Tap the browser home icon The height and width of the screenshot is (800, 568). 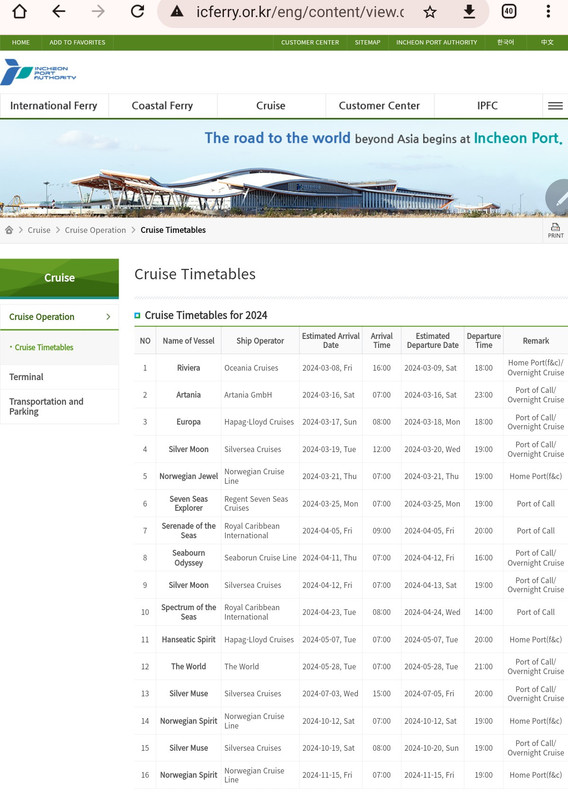(x=19, y=11)
